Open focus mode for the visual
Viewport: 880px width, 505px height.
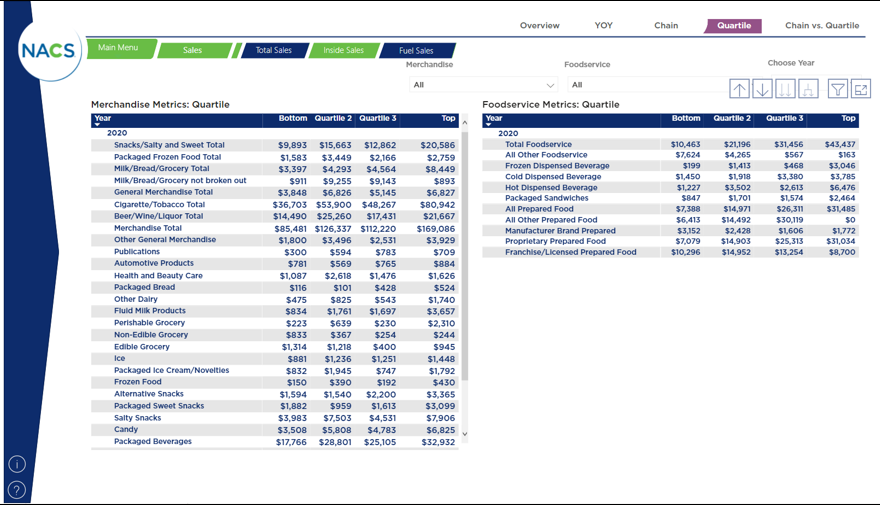[x=861, y=89]
